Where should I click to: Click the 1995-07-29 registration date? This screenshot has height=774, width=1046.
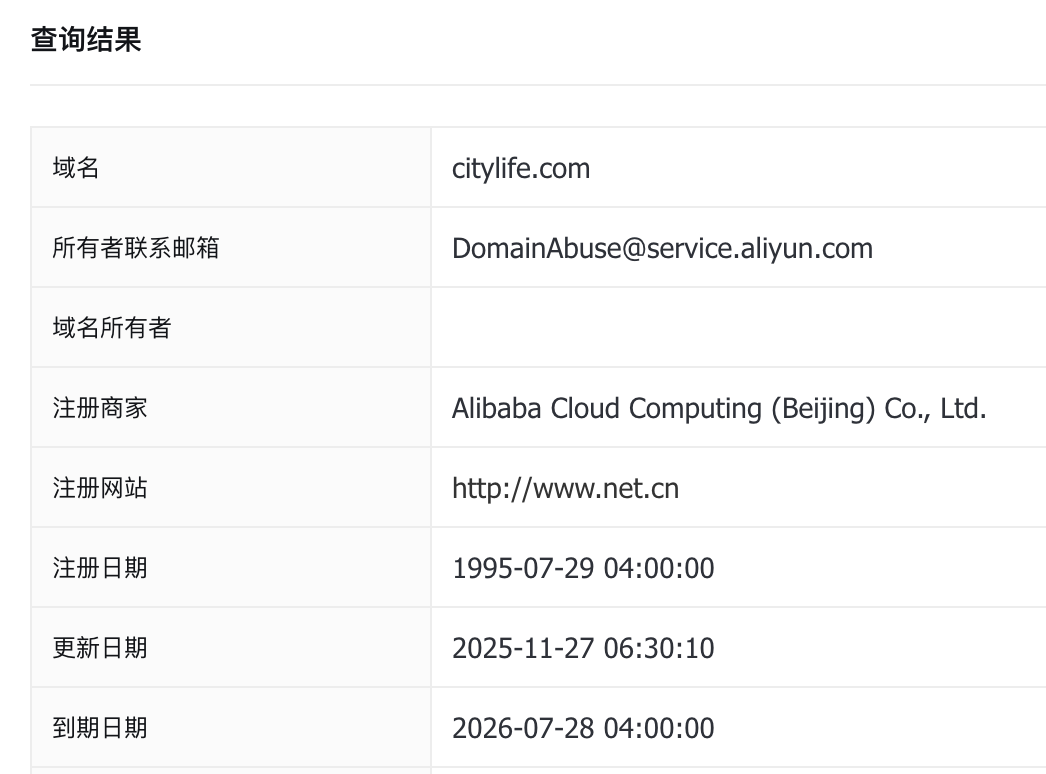point(524,568)
